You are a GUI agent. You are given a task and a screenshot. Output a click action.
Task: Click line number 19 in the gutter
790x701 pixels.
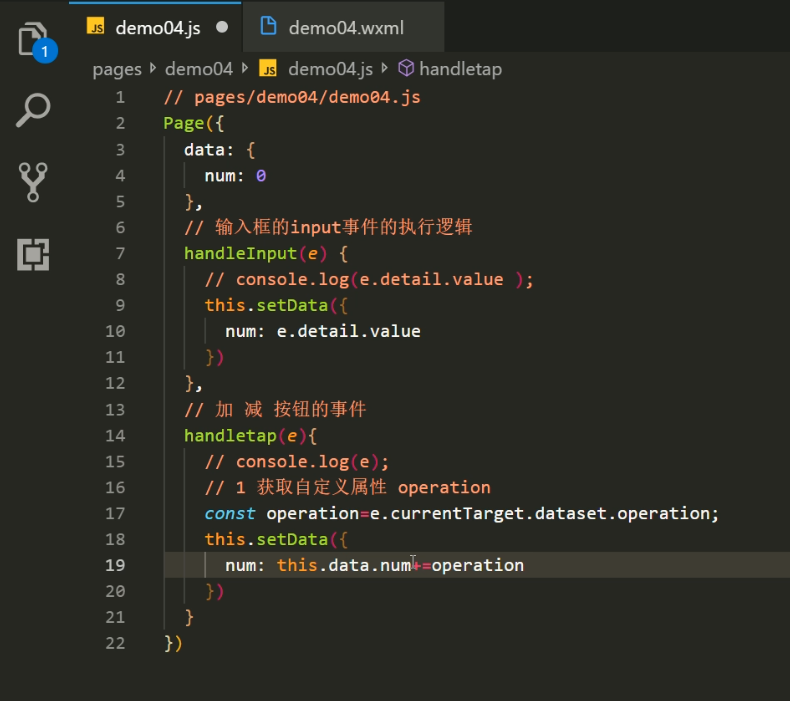pos(115,565)
